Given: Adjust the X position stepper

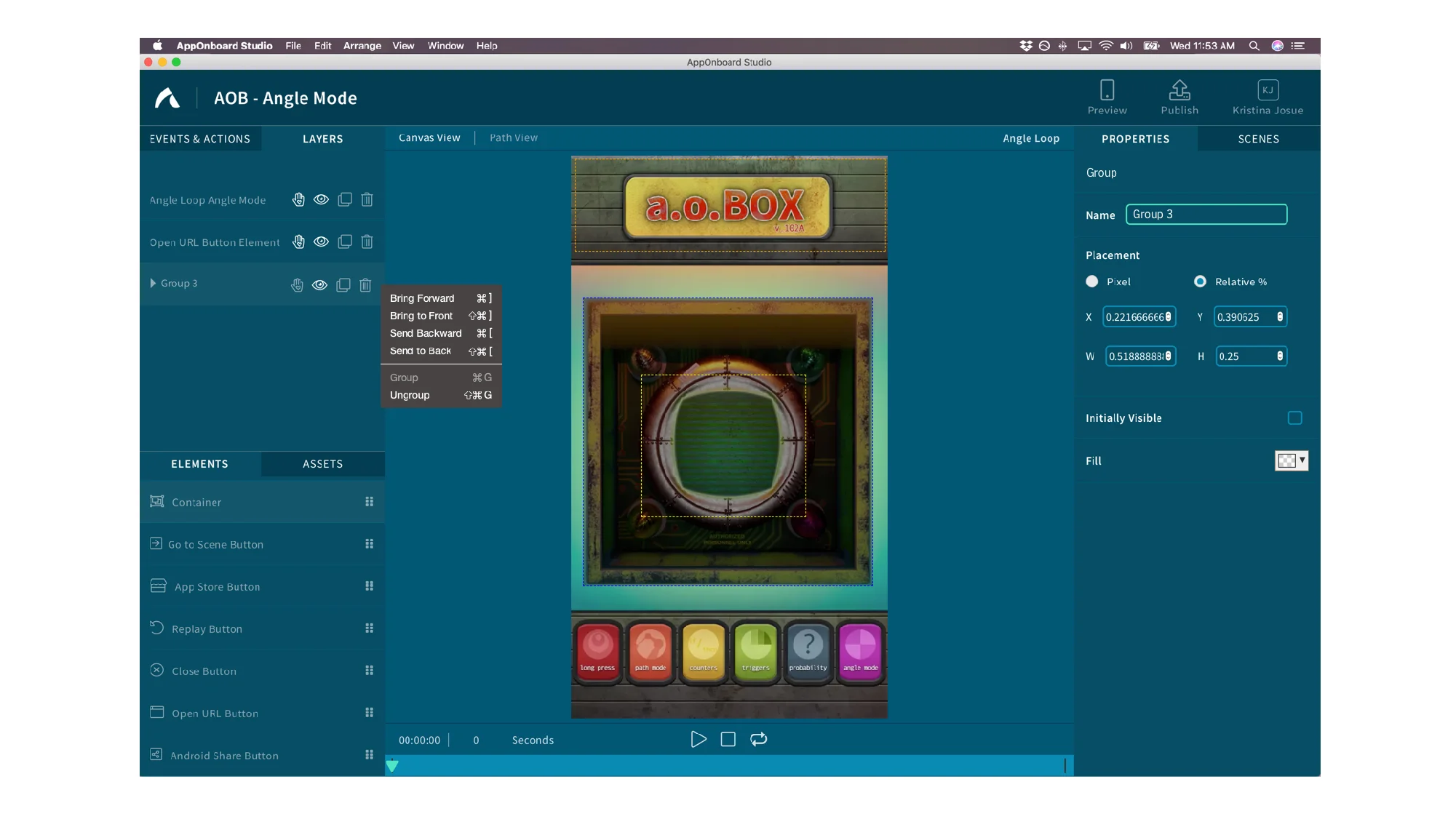Looking at the screenshot, I should (1168, 317).
